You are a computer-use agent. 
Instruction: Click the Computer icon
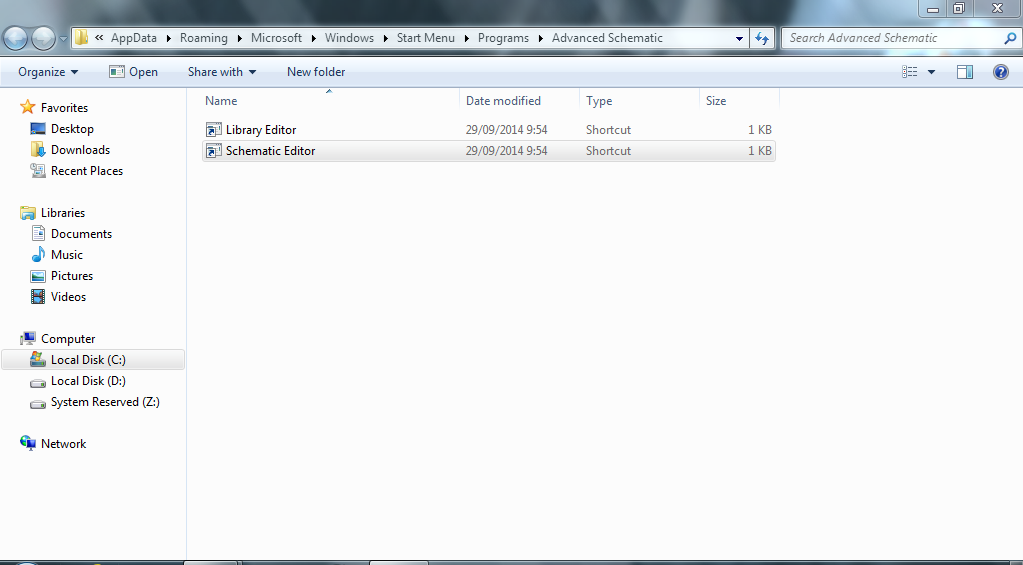point(27,338)
